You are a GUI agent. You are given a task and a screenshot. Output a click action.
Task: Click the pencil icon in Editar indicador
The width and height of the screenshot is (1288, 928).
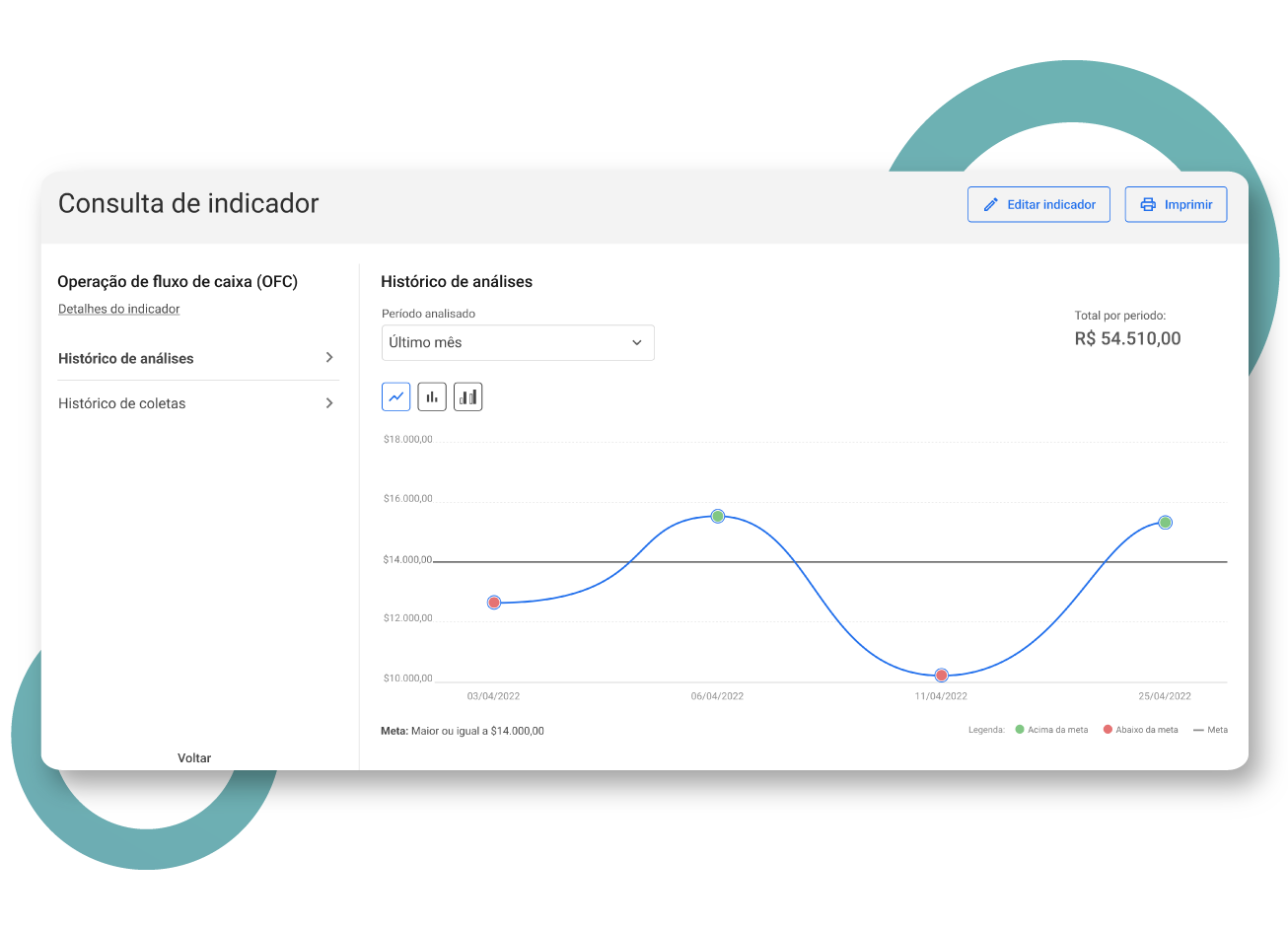[x=991, y=205]
